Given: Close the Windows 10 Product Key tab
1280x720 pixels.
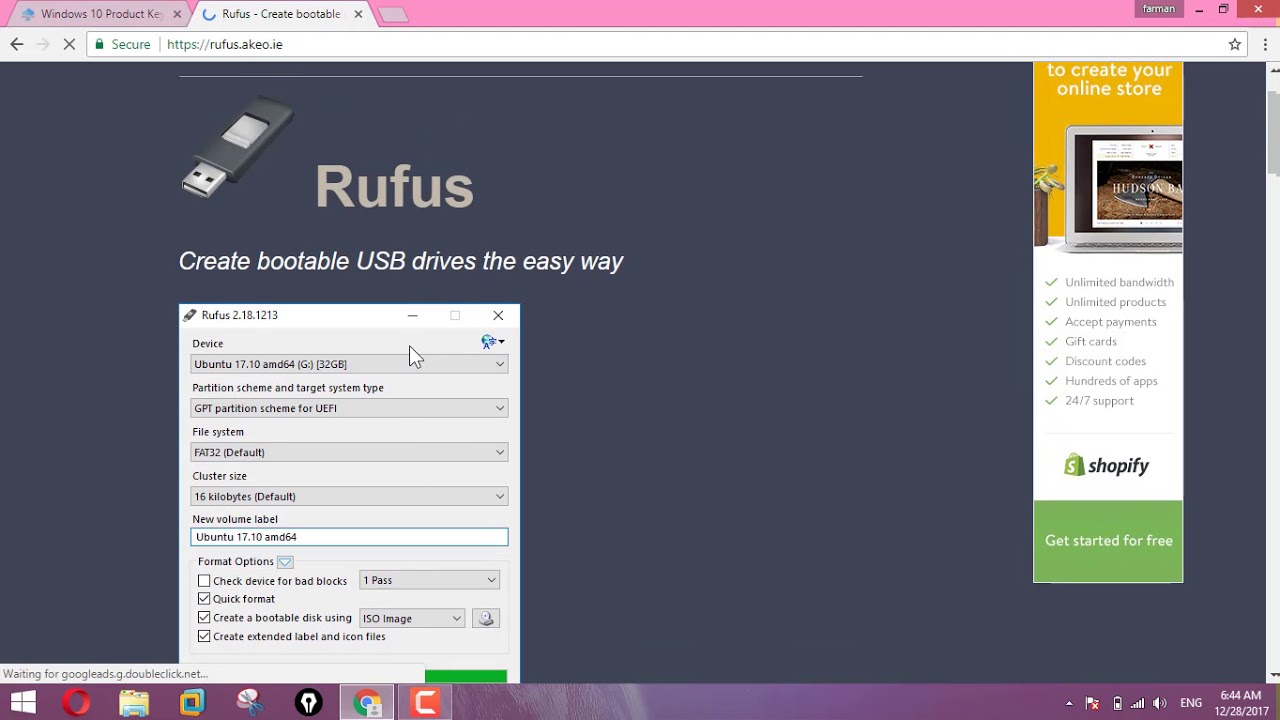Looking at the screenshot, I should [177, 14].
